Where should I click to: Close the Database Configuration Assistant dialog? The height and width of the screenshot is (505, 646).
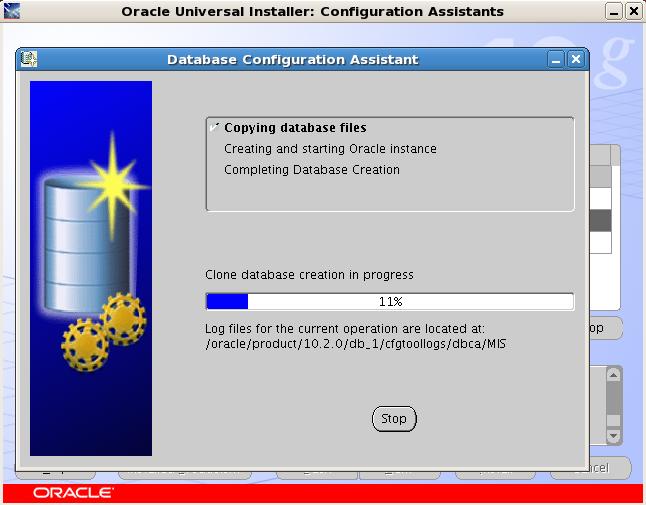[576, 60]
